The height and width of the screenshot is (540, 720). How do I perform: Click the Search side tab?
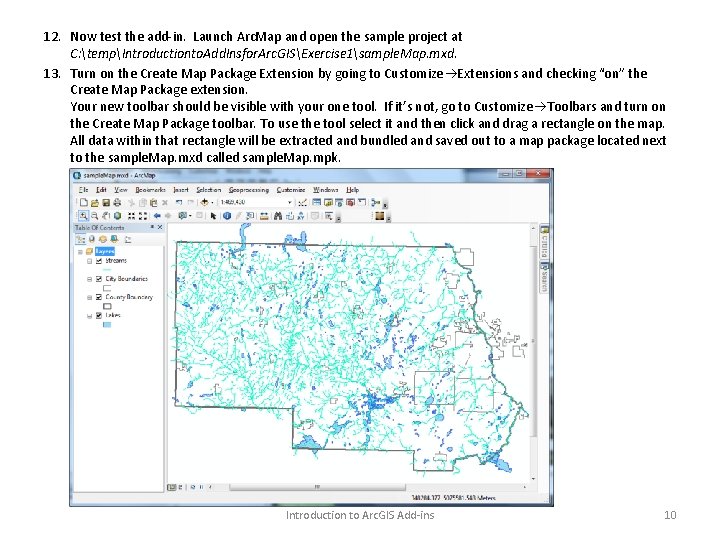(x=544, y=277)
